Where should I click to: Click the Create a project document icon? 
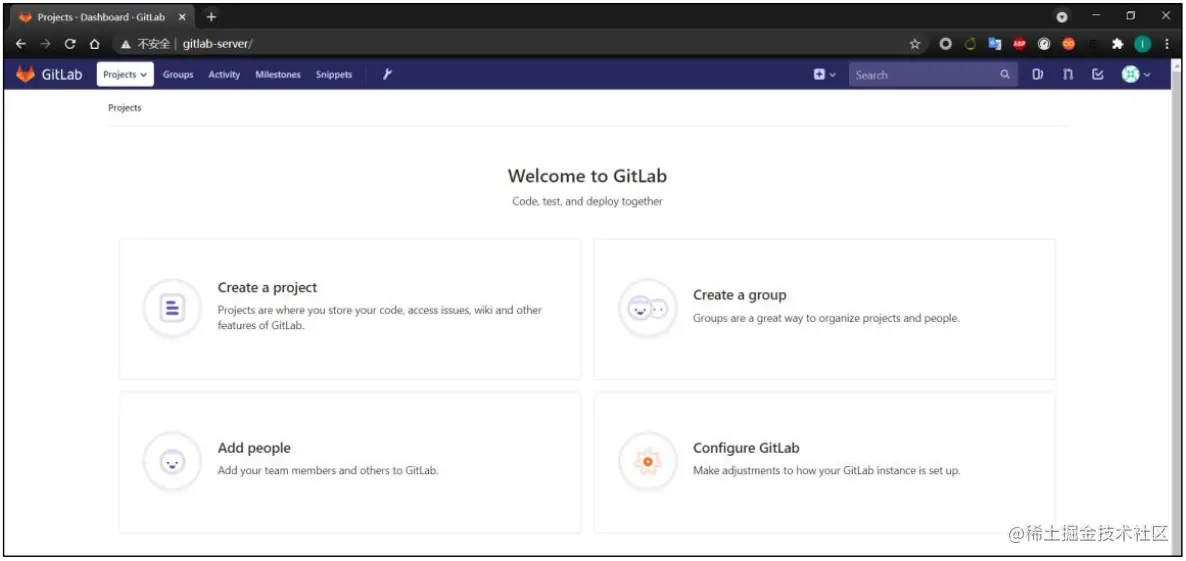[172, 308]
